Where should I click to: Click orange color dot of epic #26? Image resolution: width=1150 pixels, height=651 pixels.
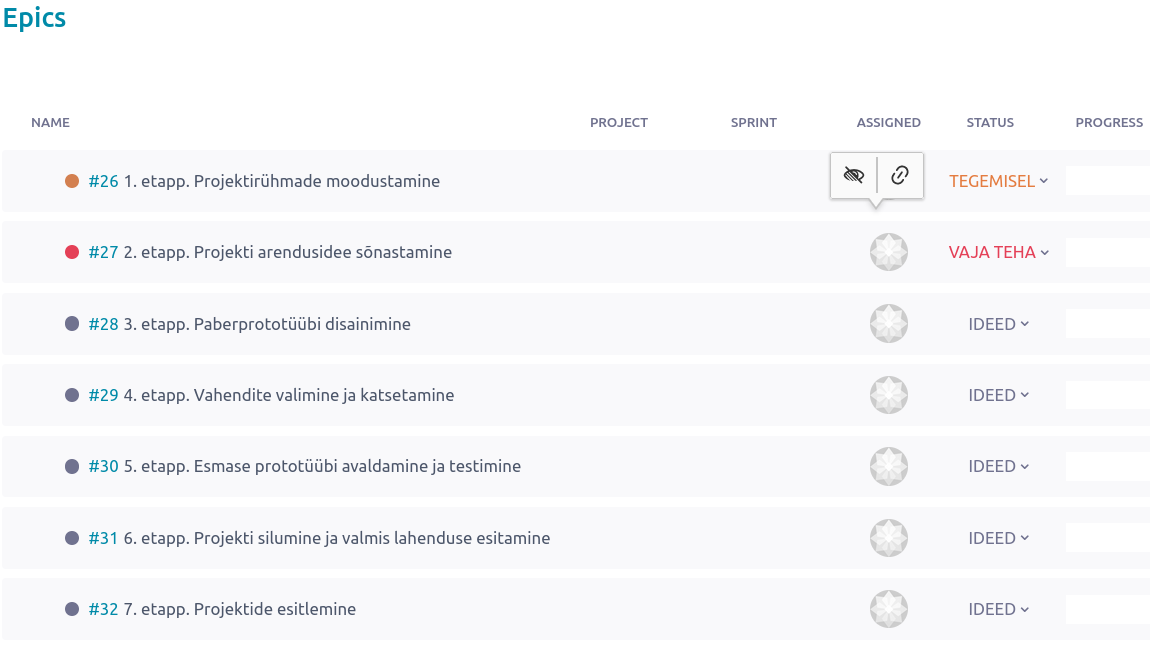point(72,181)
